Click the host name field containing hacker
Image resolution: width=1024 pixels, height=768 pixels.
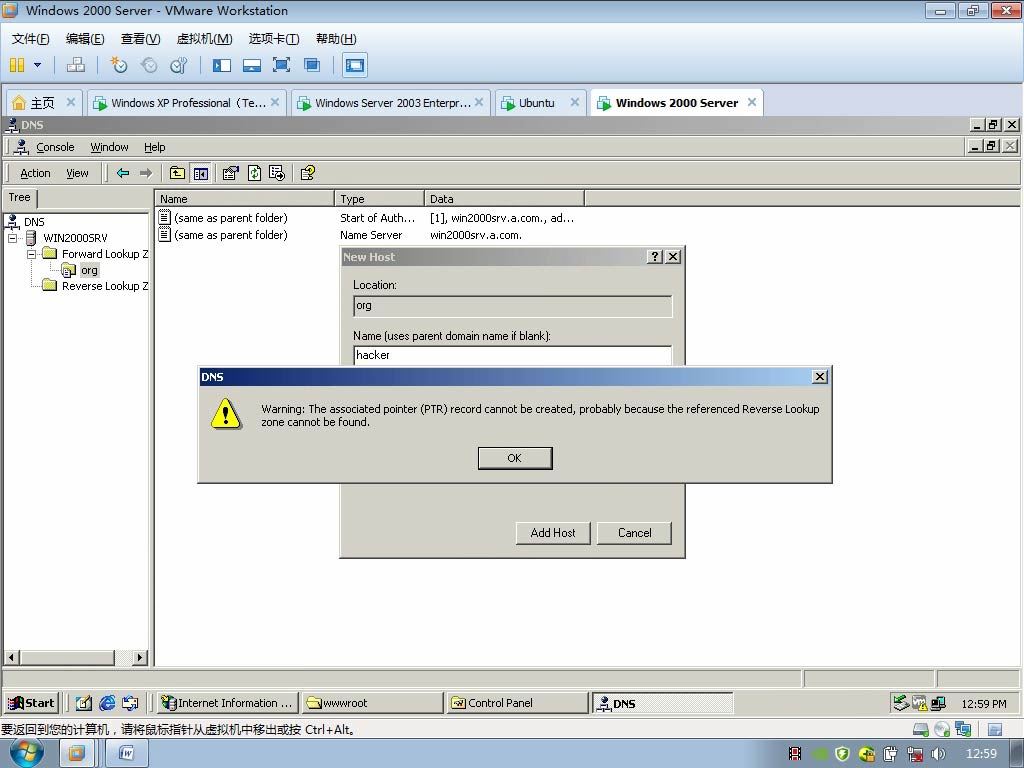point(513,355)
